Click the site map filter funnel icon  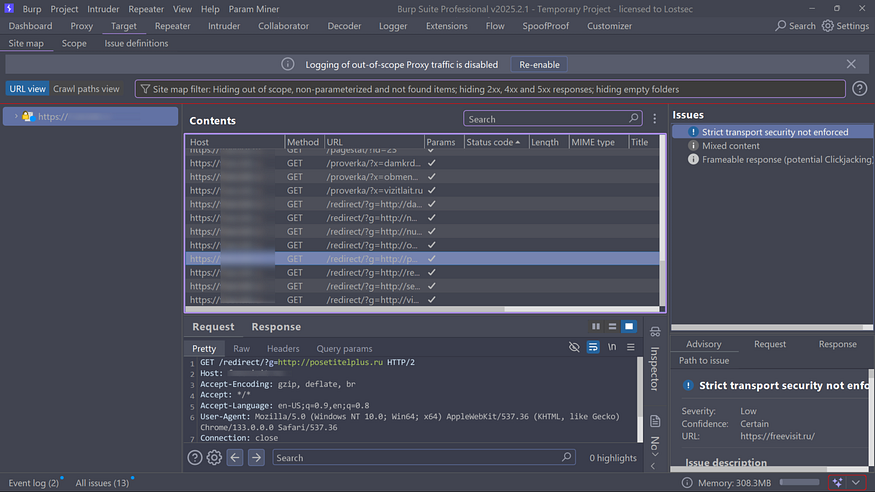(x=145, y=89)
